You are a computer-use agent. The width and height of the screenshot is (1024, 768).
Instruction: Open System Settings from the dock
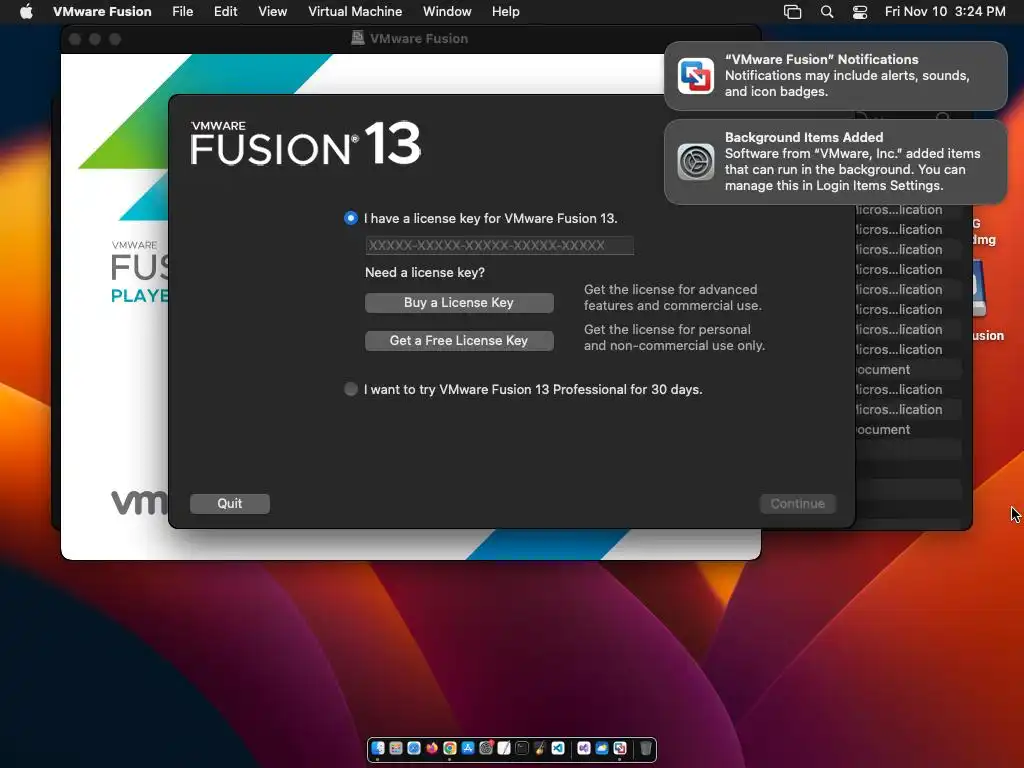click(486, 748)
